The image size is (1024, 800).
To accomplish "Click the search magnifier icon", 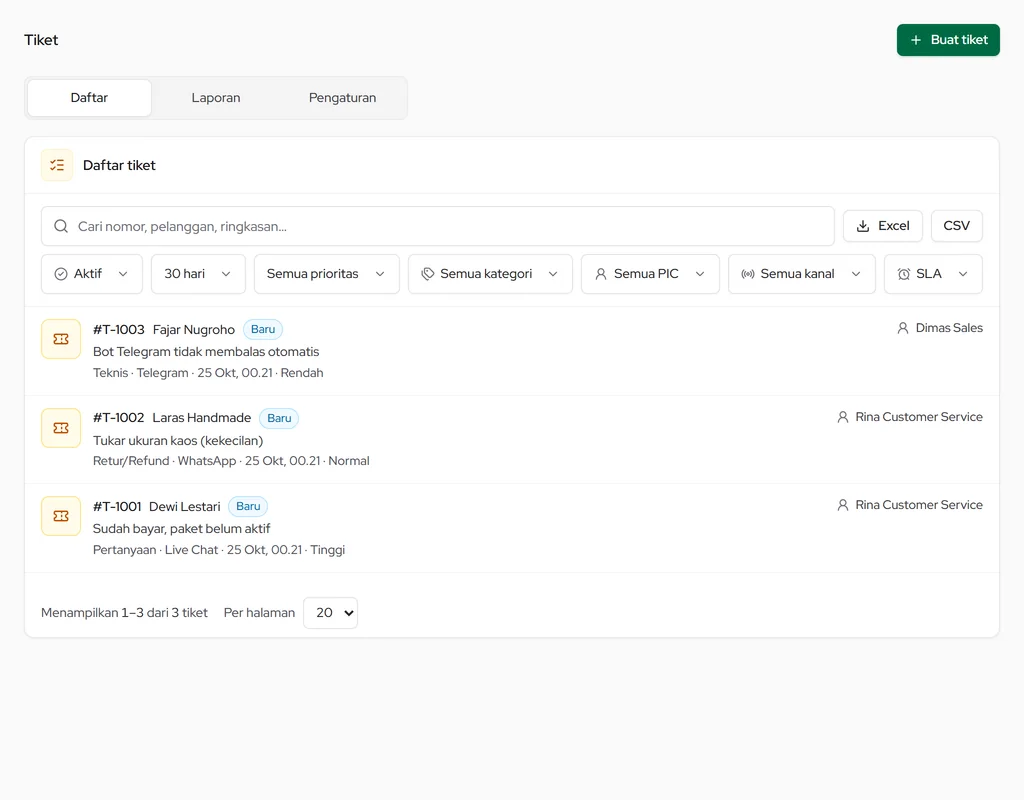I will 61,226.
